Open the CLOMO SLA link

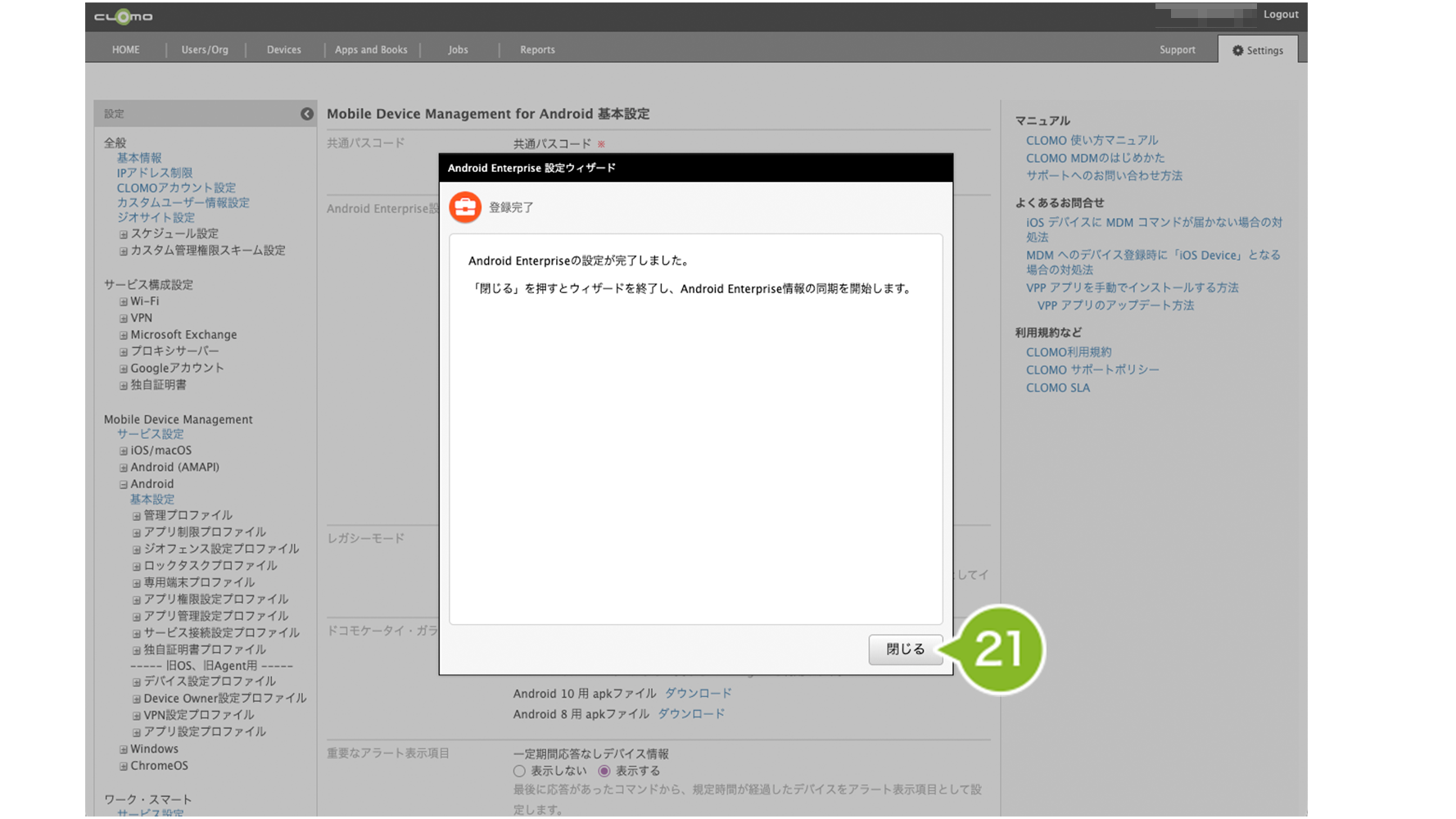pos(1058,388)
